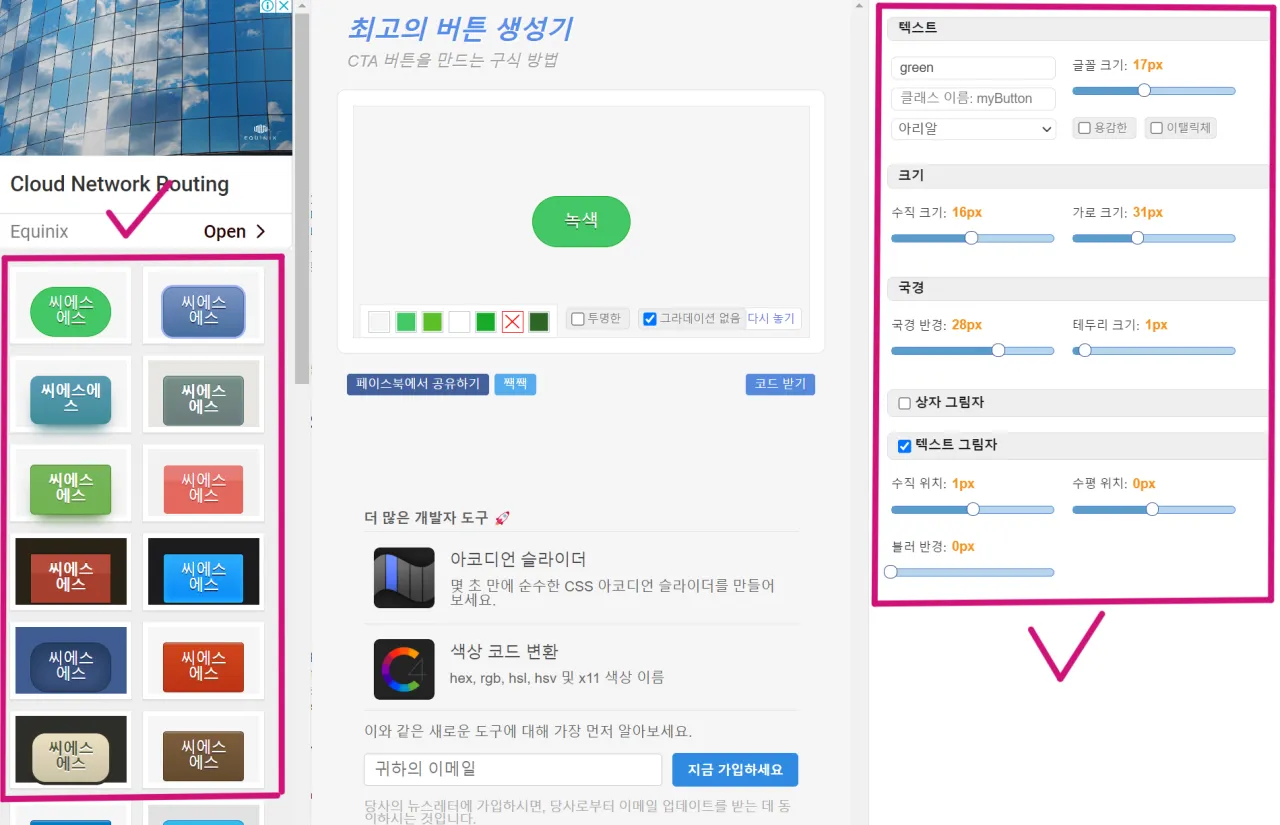Select the gray-green preset button thumbnail
This screenshot has width=1280, height=825.
[x=203, y=399]
